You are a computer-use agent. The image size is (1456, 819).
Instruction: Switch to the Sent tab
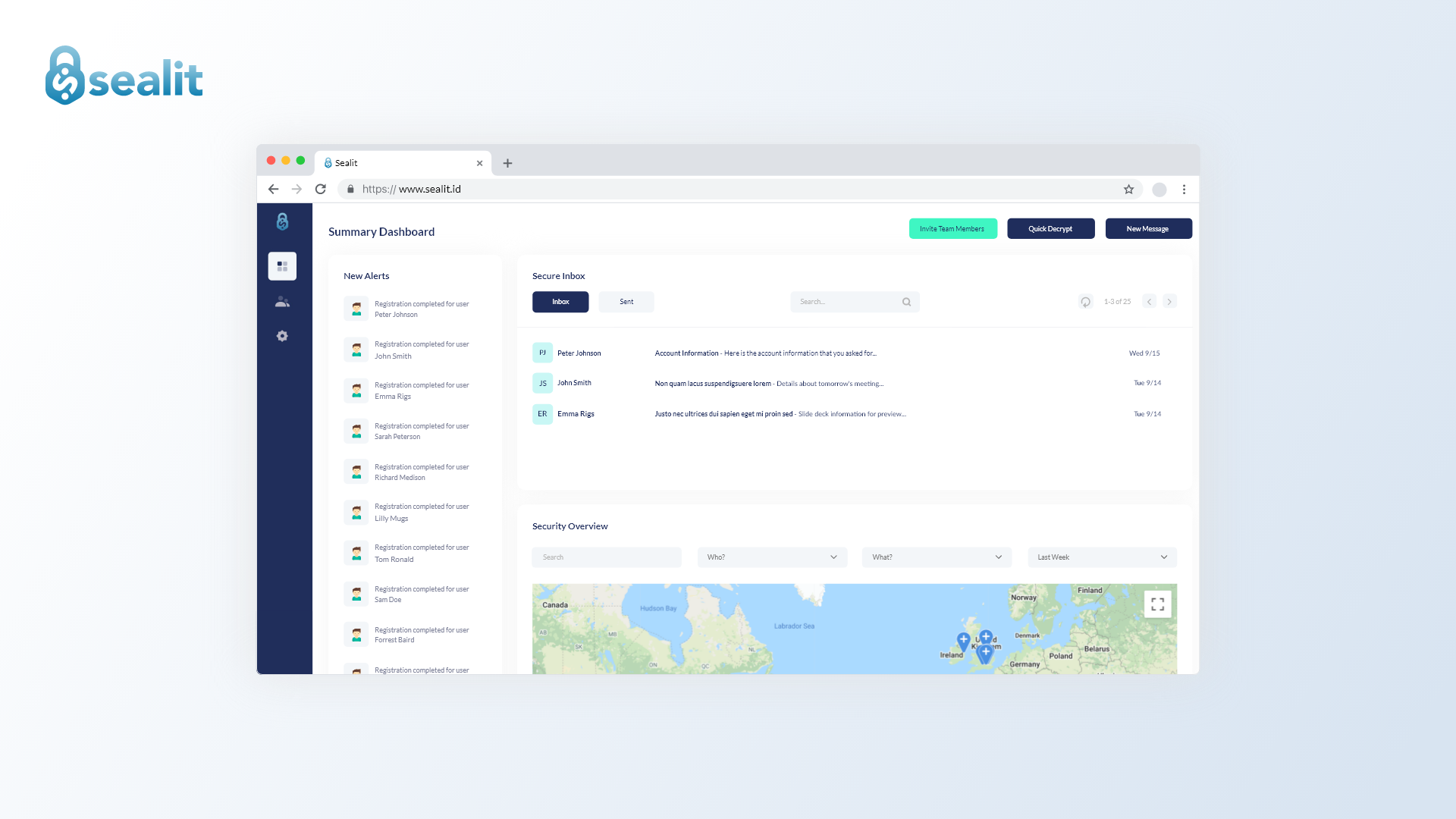[626, 302]
